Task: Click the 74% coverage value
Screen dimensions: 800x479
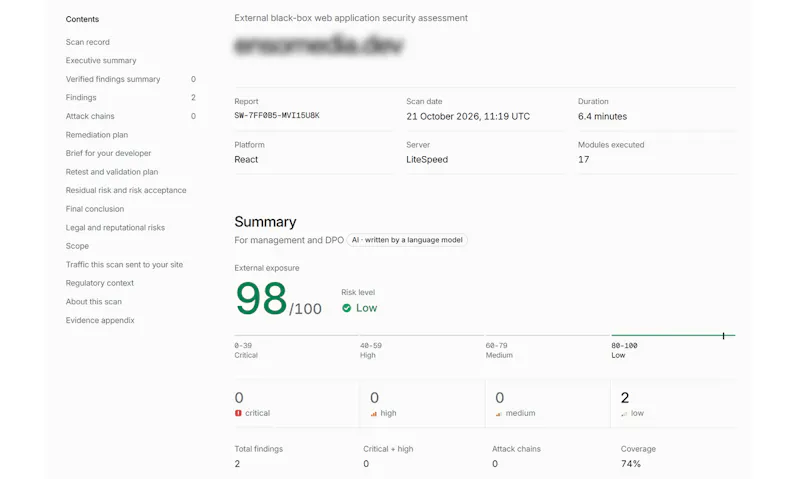Action: [631, 464]
